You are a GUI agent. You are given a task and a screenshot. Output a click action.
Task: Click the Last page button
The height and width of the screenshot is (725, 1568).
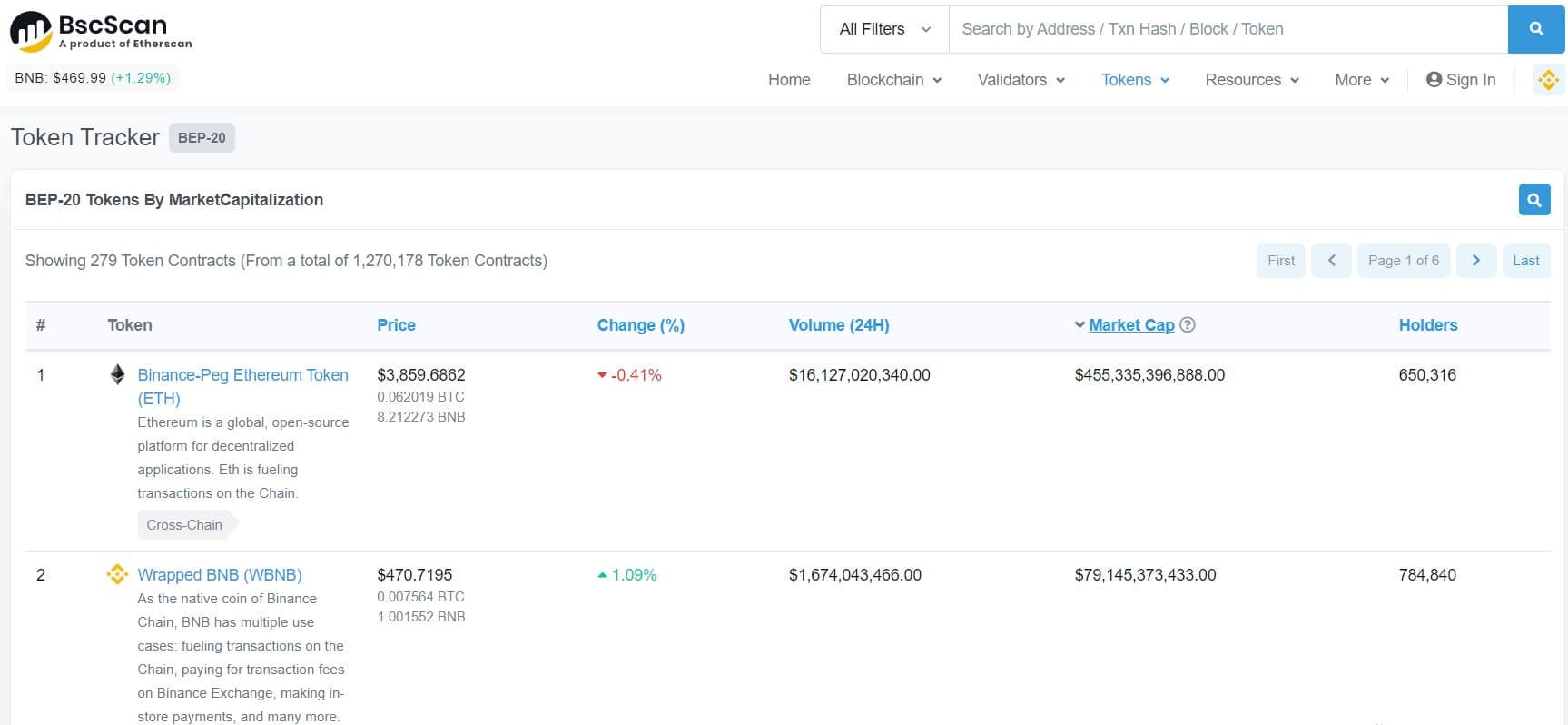1525,261
